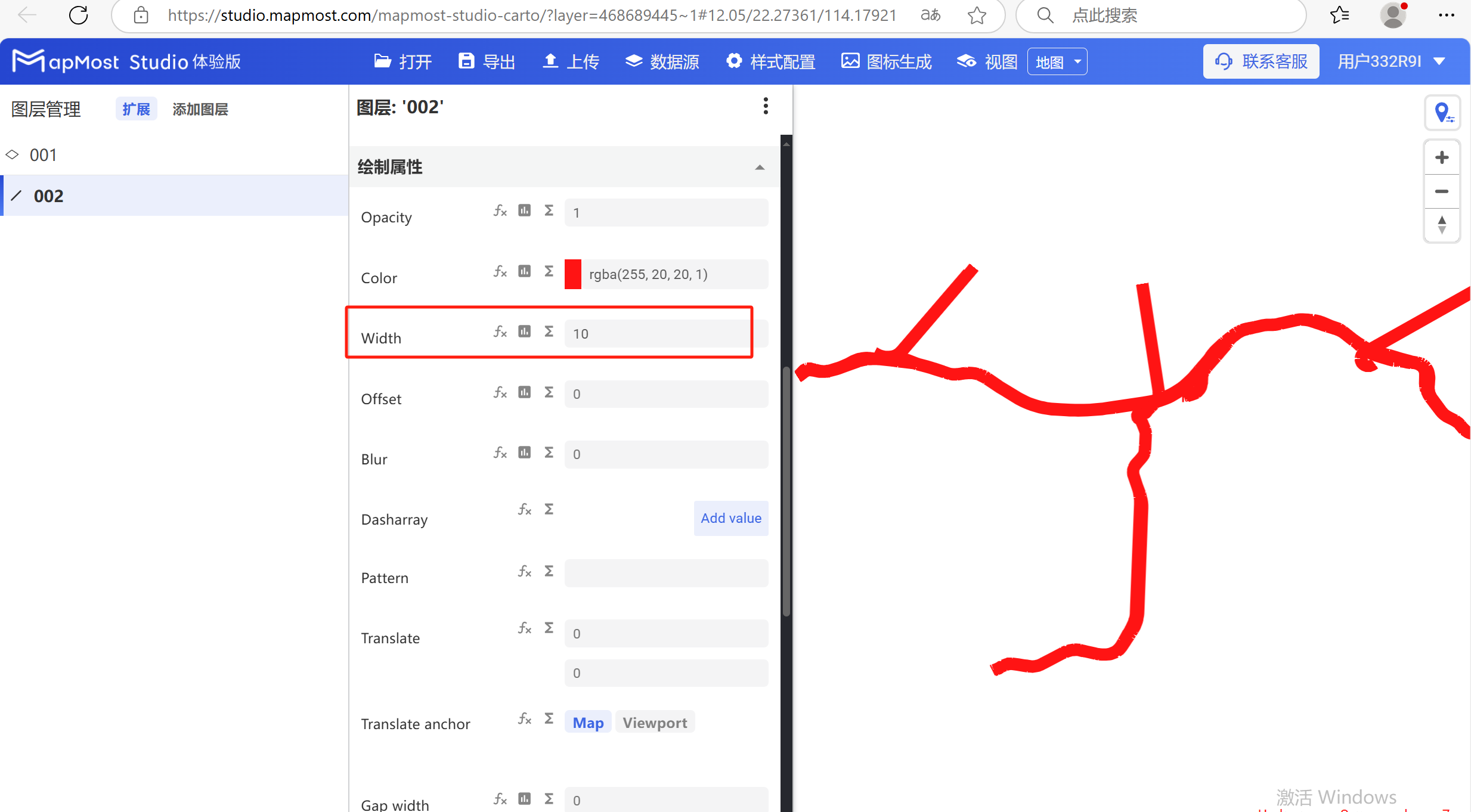Toggle the sigma icon beside Color

pos(549,271)
